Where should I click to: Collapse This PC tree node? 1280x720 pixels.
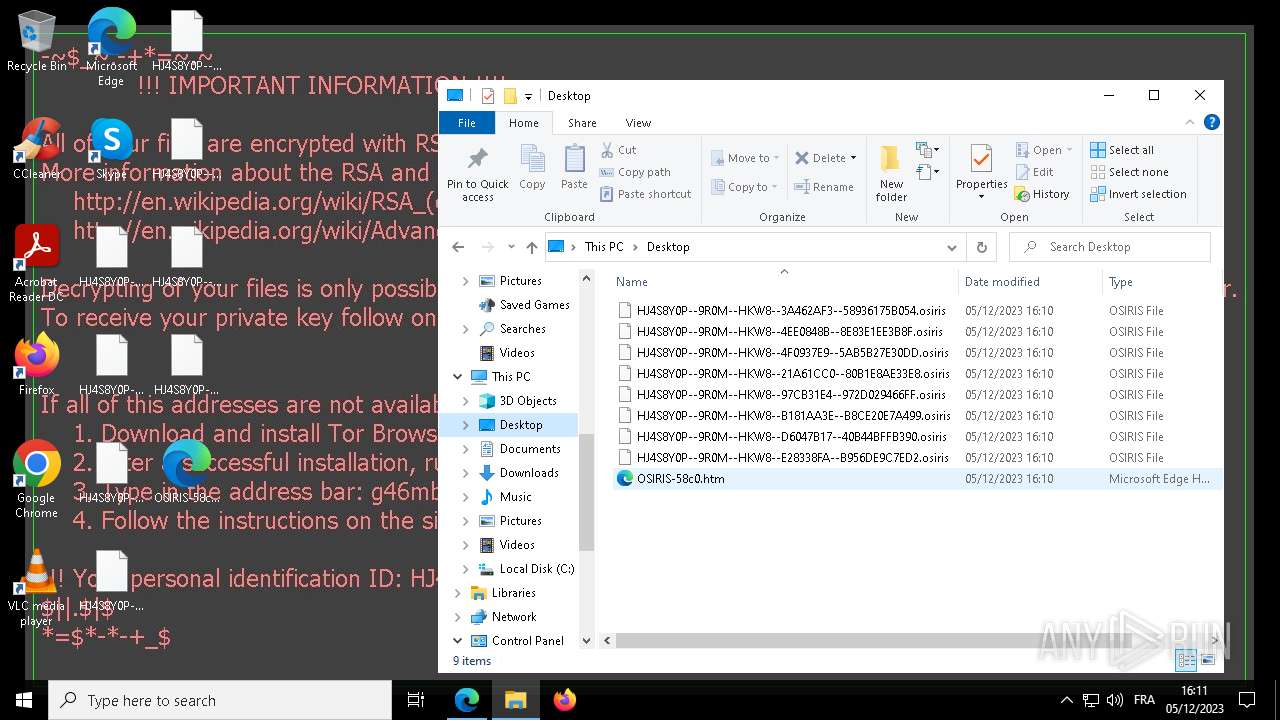coord(458,377)
